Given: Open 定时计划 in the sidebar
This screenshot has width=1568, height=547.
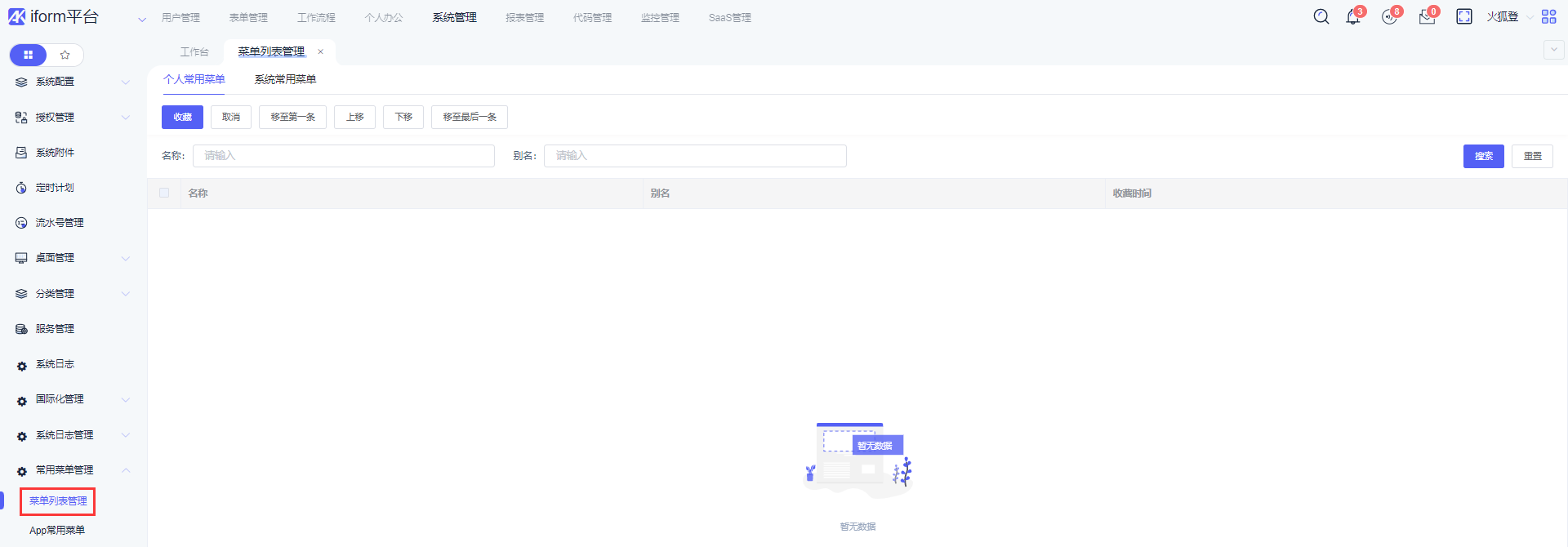Looking at the screenshot, I should coord(55,188).
